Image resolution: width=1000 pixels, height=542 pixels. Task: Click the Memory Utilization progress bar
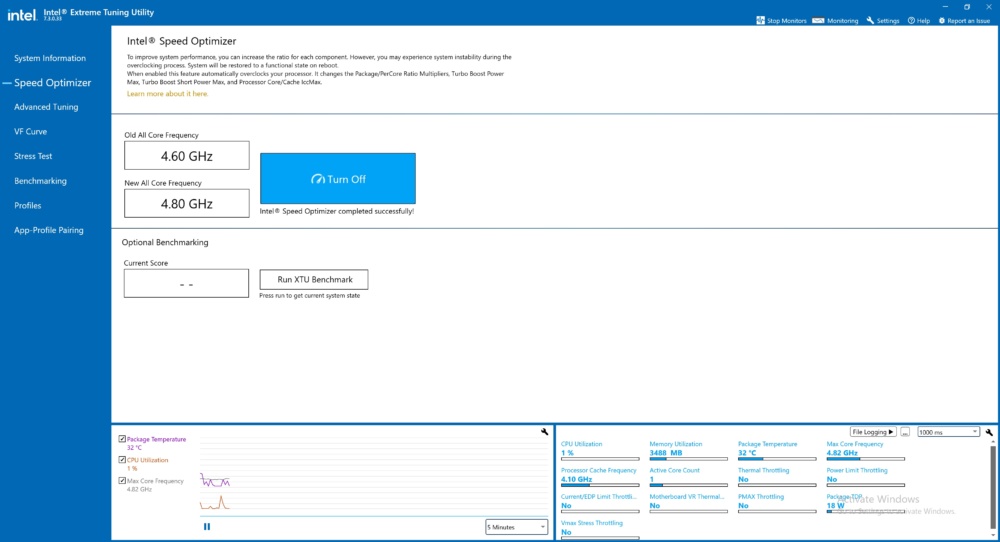[688, 458]
